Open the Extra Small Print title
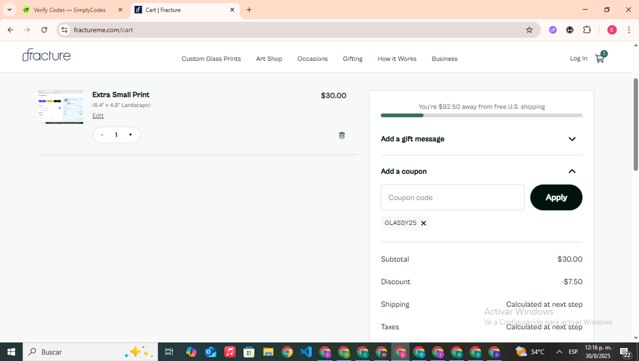639x361 pixels. pos(121,95)
